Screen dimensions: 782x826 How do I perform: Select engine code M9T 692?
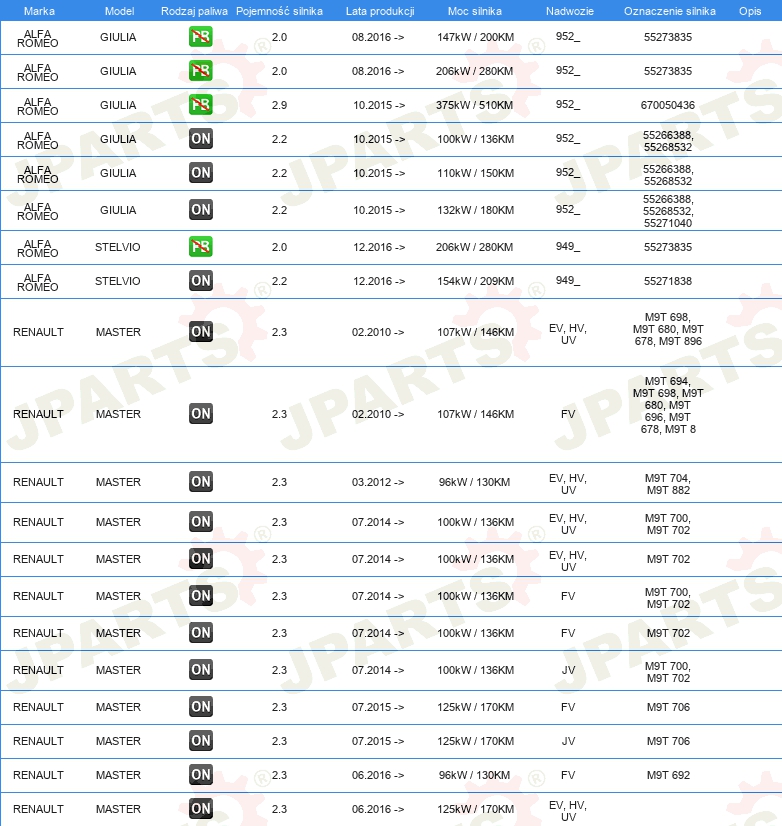668,775
